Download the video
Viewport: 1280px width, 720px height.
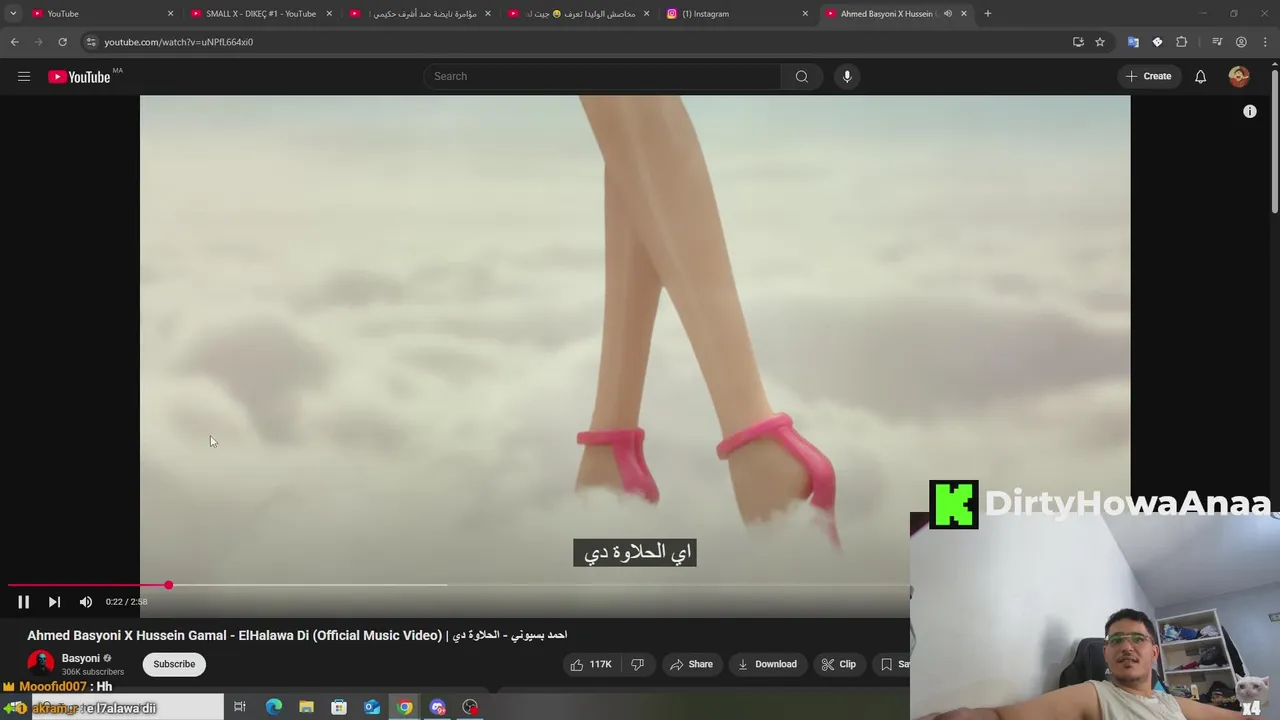(767, 664)
